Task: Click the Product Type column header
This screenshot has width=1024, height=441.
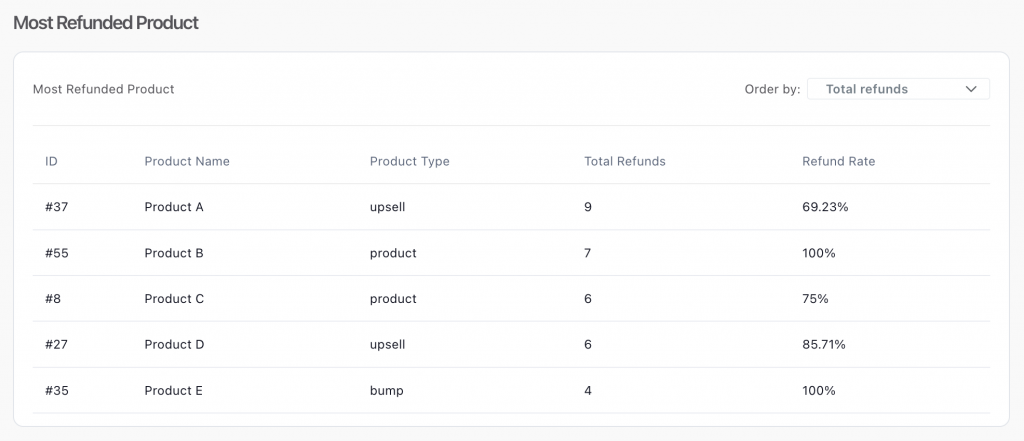Action: [x=409, y=161]
